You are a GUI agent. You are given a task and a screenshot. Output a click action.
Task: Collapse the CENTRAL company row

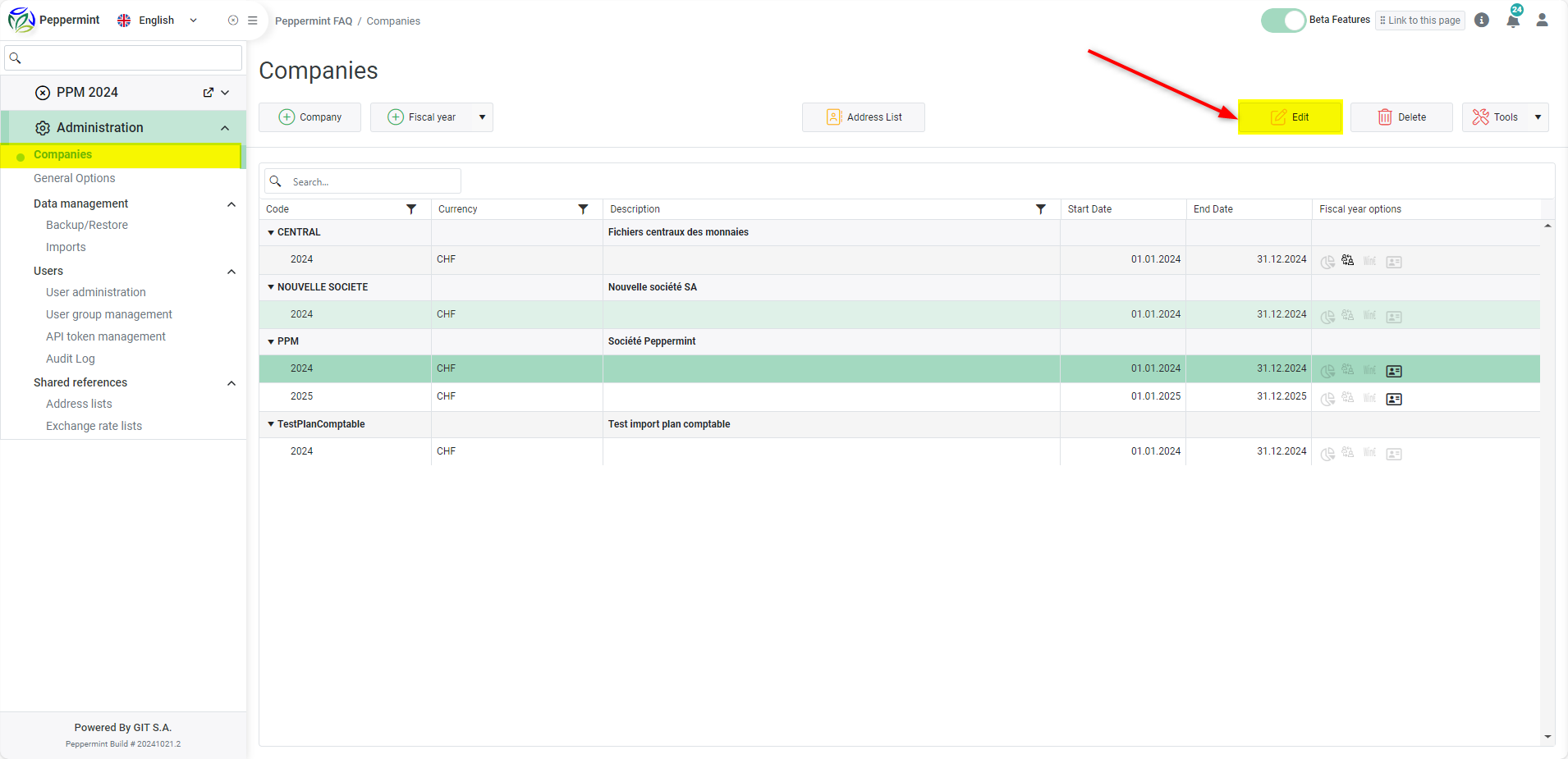271,233
